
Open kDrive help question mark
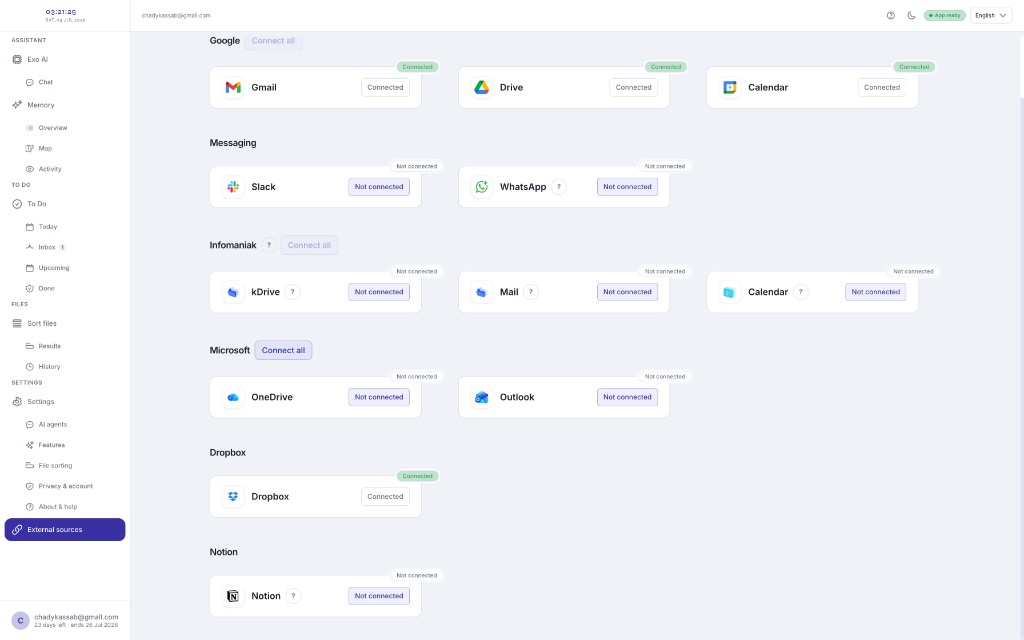pos(293,292)
